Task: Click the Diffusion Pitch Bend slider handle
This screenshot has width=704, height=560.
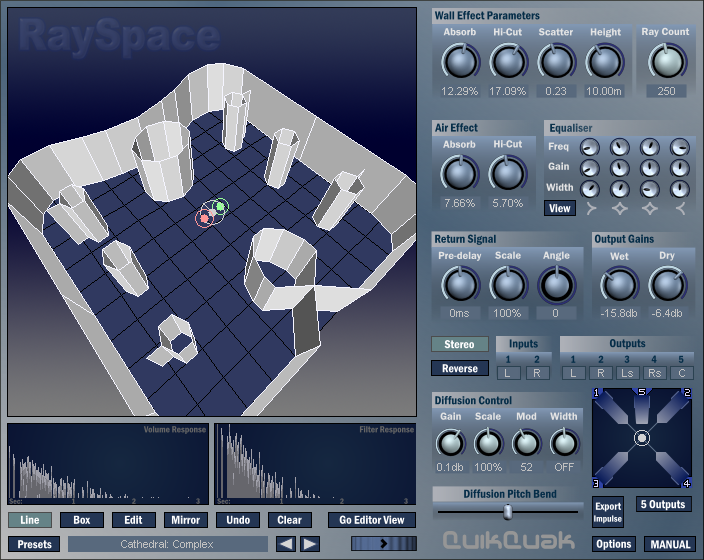Action: [508, 511]
